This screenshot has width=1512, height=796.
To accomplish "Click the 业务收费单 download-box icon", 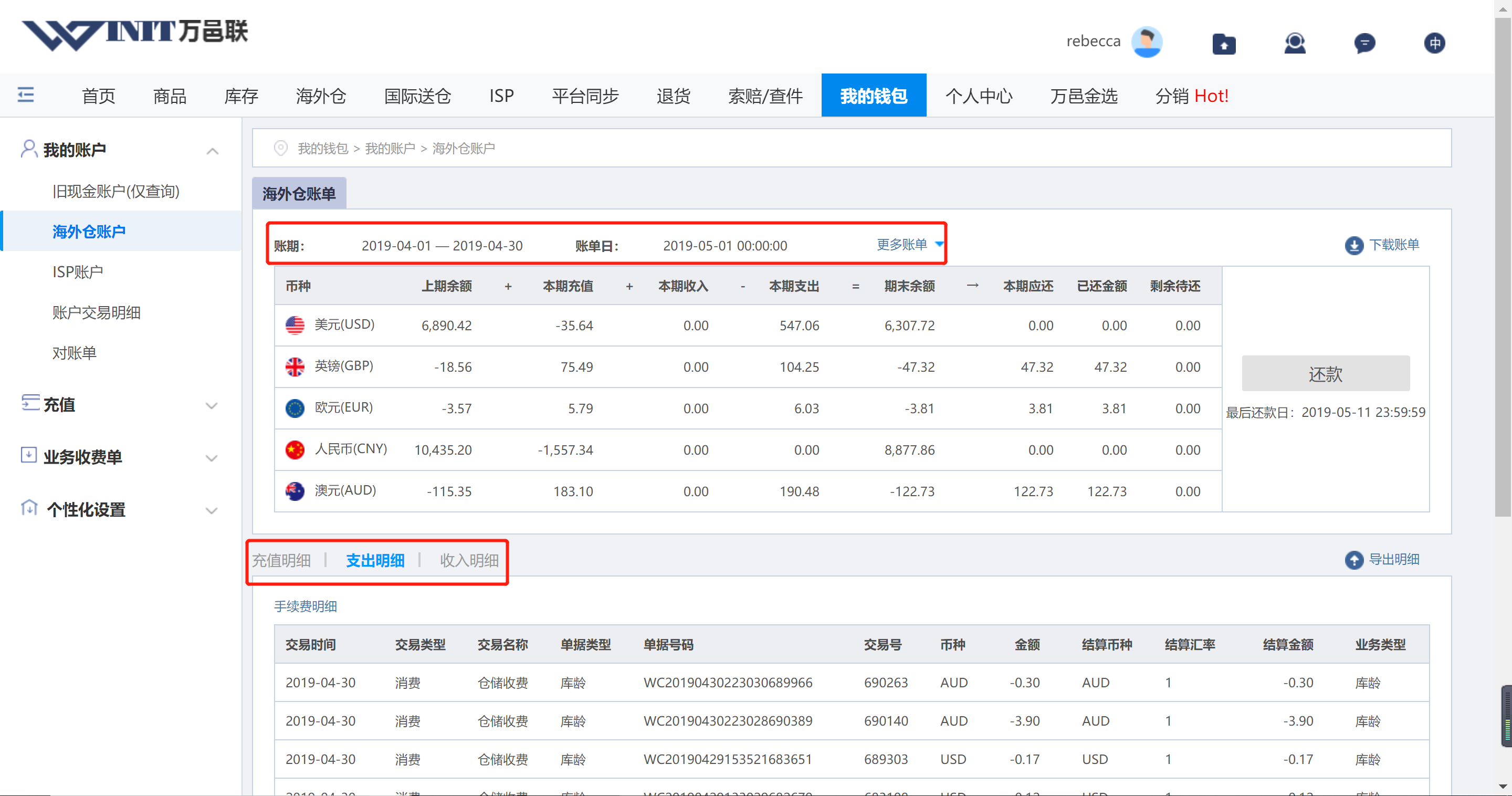I will 29,455.
